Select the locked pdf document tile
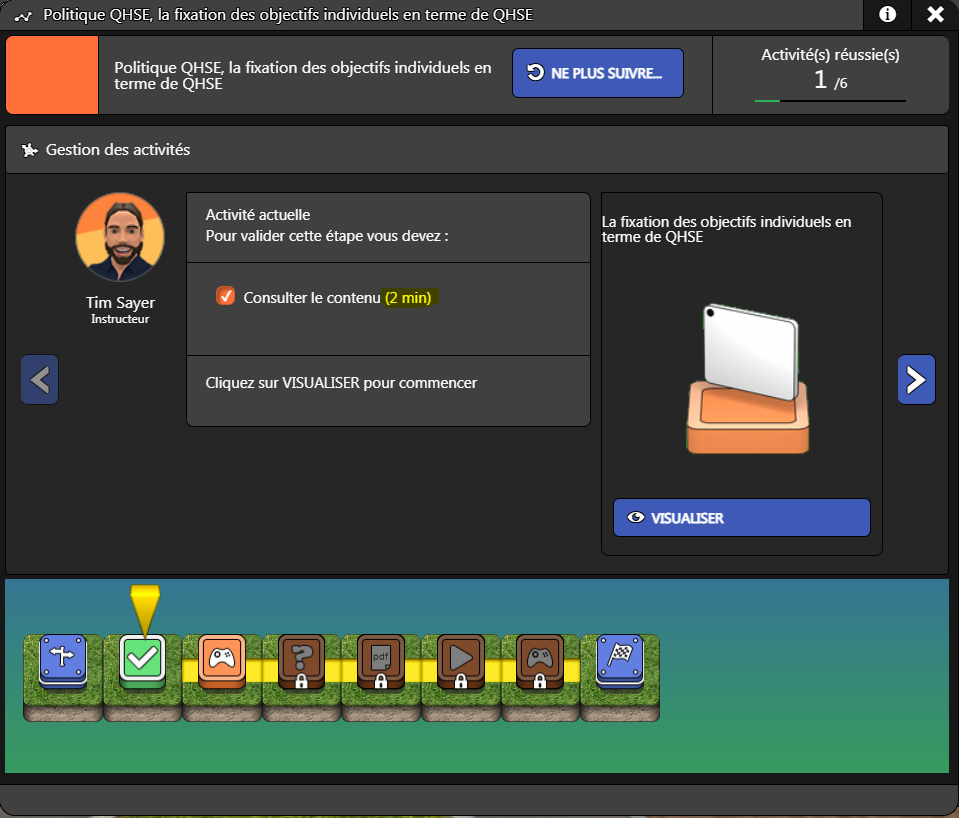The height and width of the screenshot is (818, 959). tap(380, 661)
